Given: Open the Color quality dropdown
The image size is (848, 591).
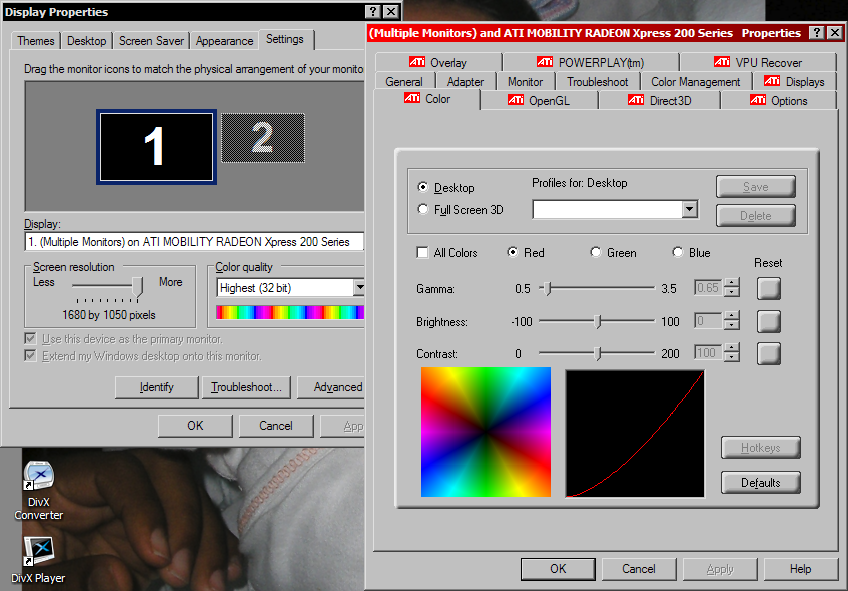Looking at the screenshot, I should [359, 288].
